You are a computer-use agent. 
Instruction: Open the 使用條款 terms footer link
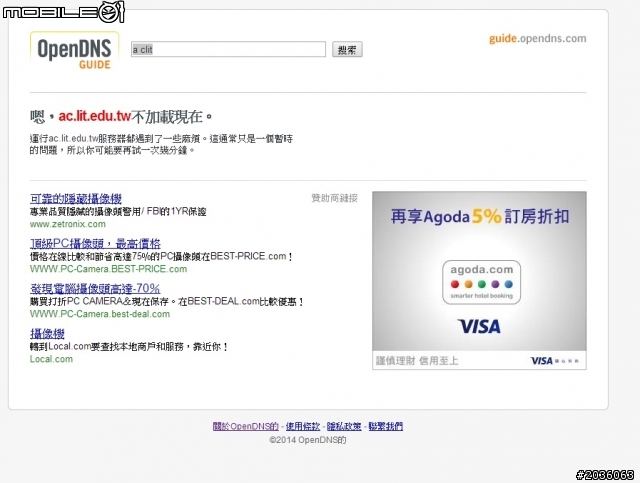click(x=302, y=426)
